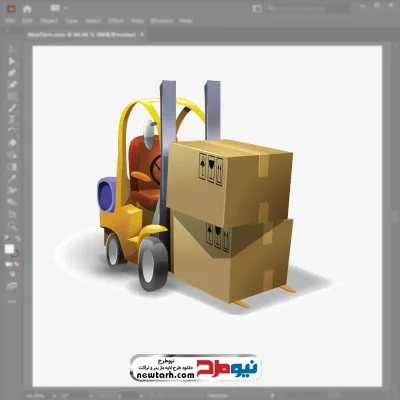The height and width of the screenshot is (400, 400).
Task: Open the Edit toolbar three-dots menu
Action: 12,302
